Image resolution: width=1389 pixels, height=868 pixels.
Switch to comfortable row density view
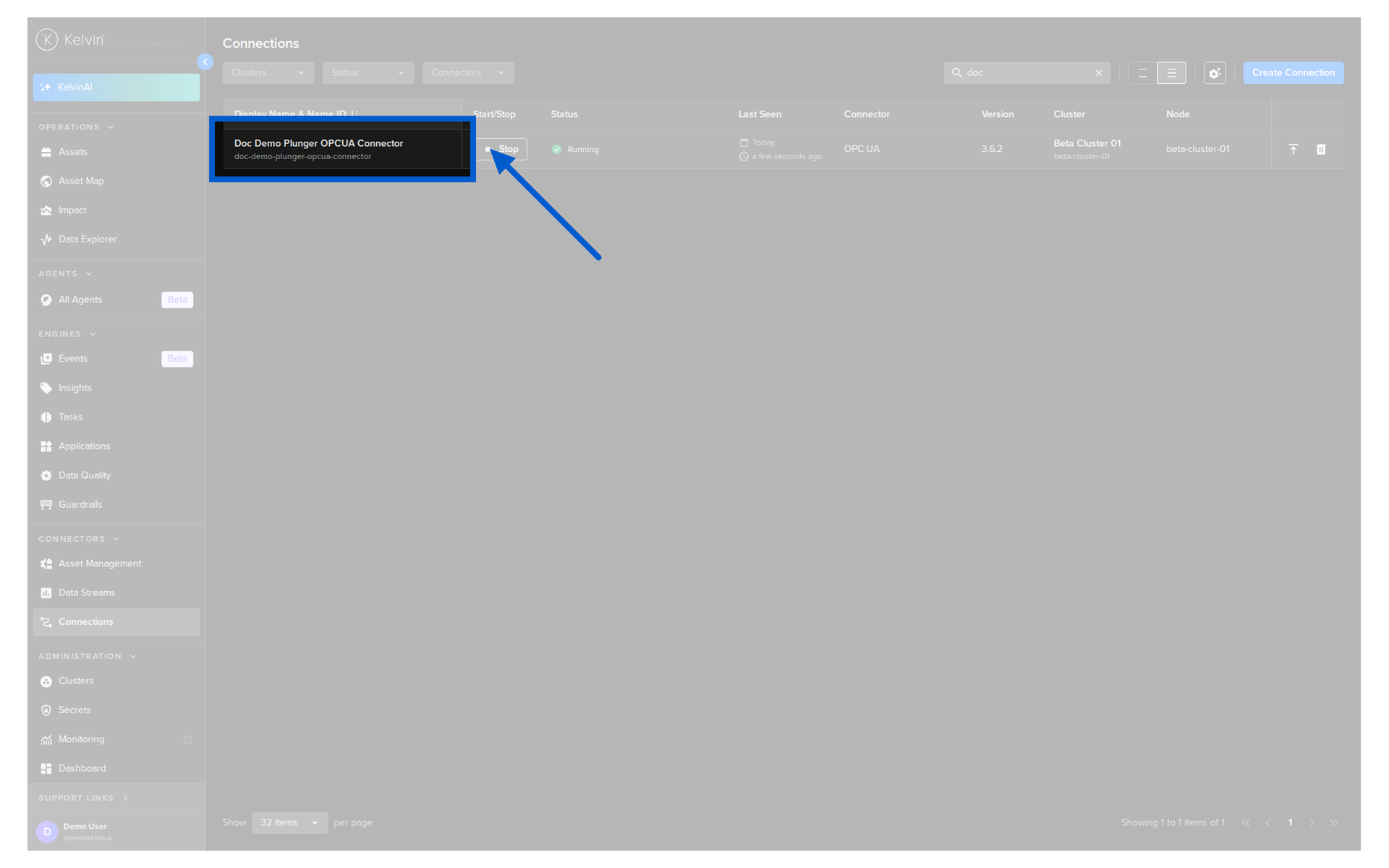point(1172,73)
